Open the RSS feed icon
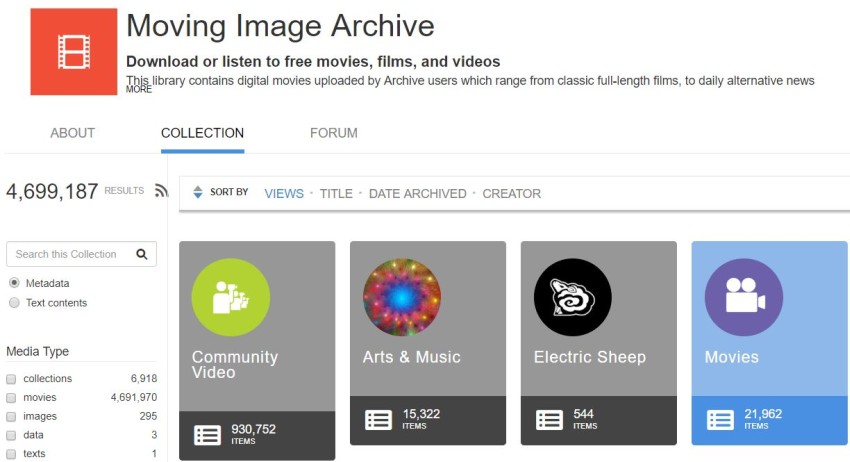 (x=161, y=190)
